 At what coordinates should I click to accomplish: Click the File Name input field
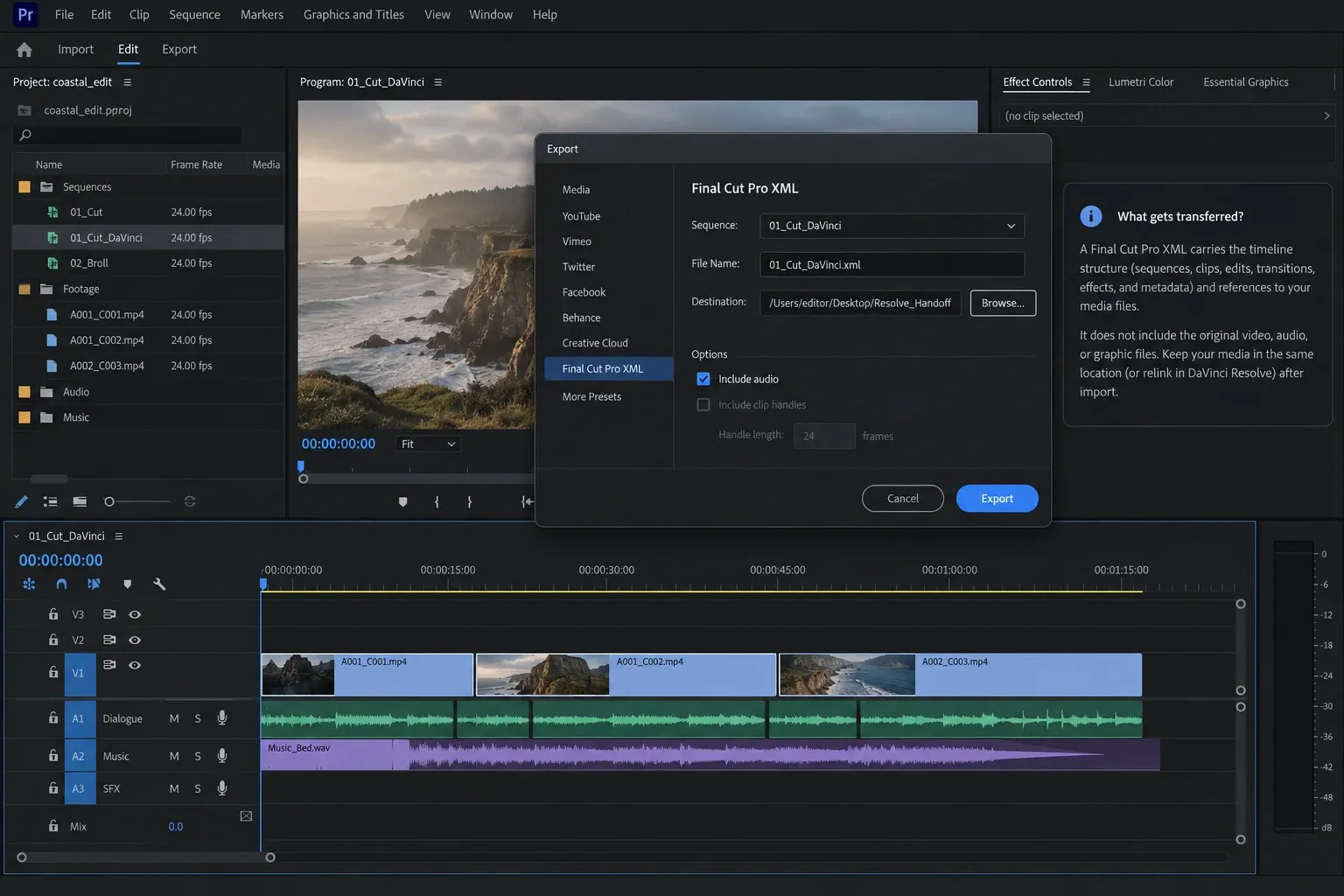coord(892,265)
